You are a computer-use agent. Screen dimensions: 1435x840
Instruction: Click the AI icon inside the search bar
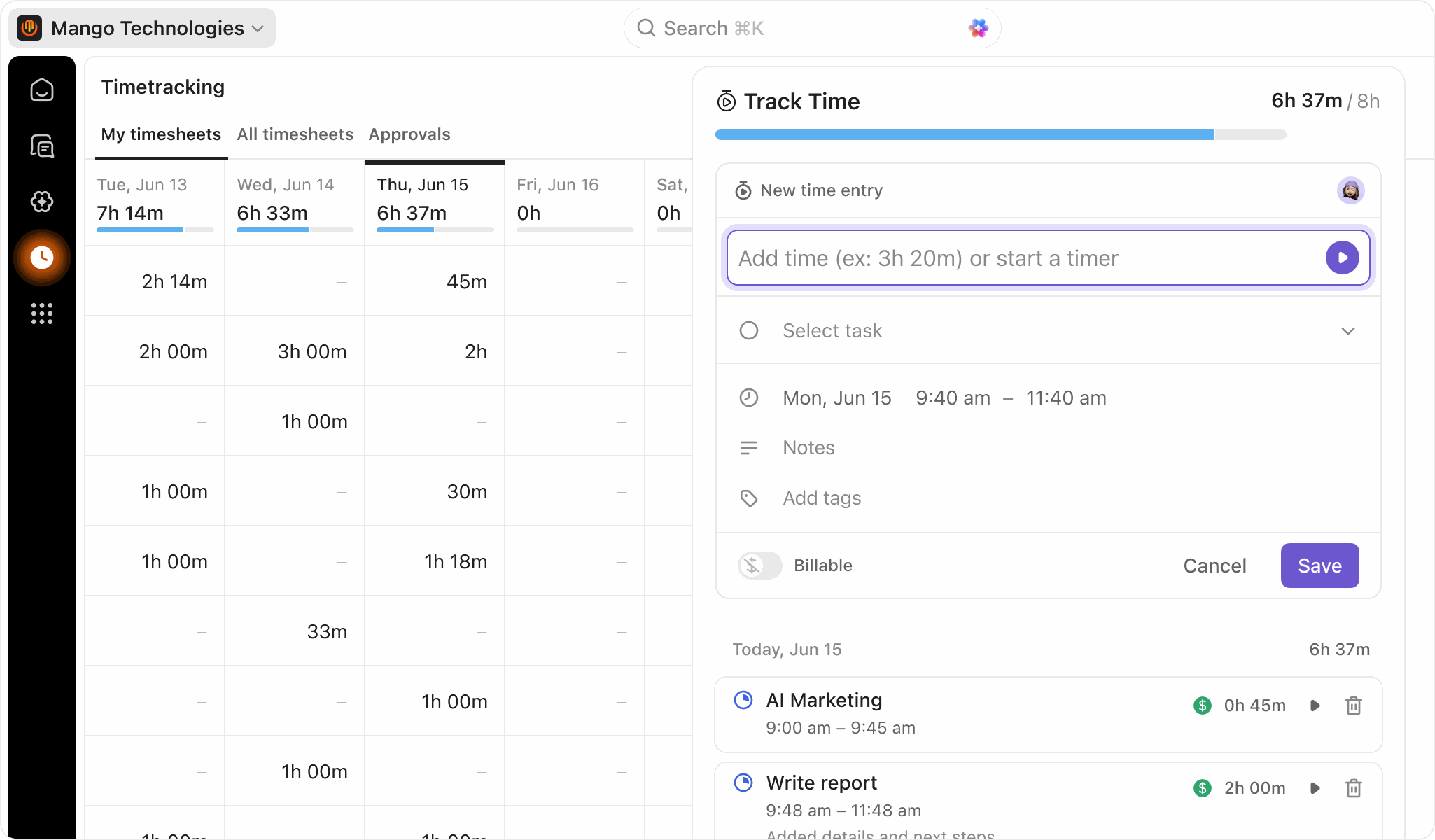coord(978,28)
